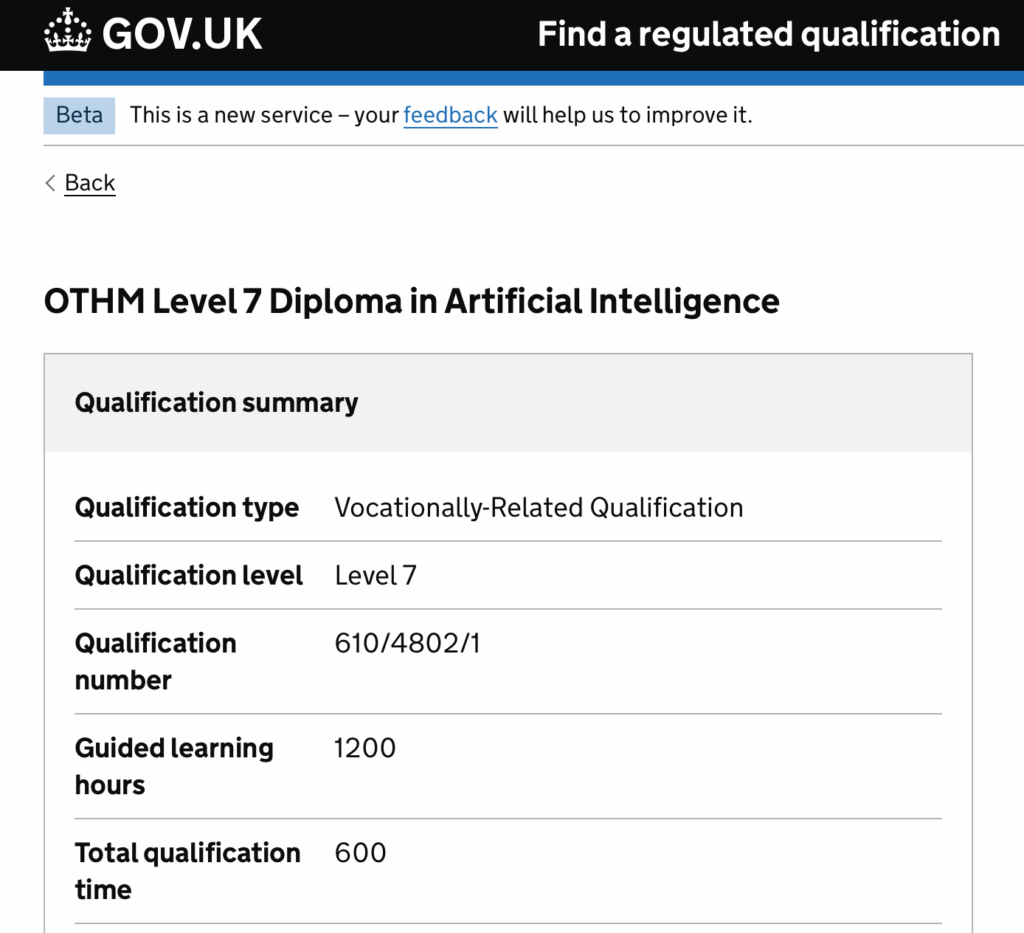This screenshot has width=1024, height=933.
Task: Click the 1200 guided learning hours value
Action: (x=365, y=748)
